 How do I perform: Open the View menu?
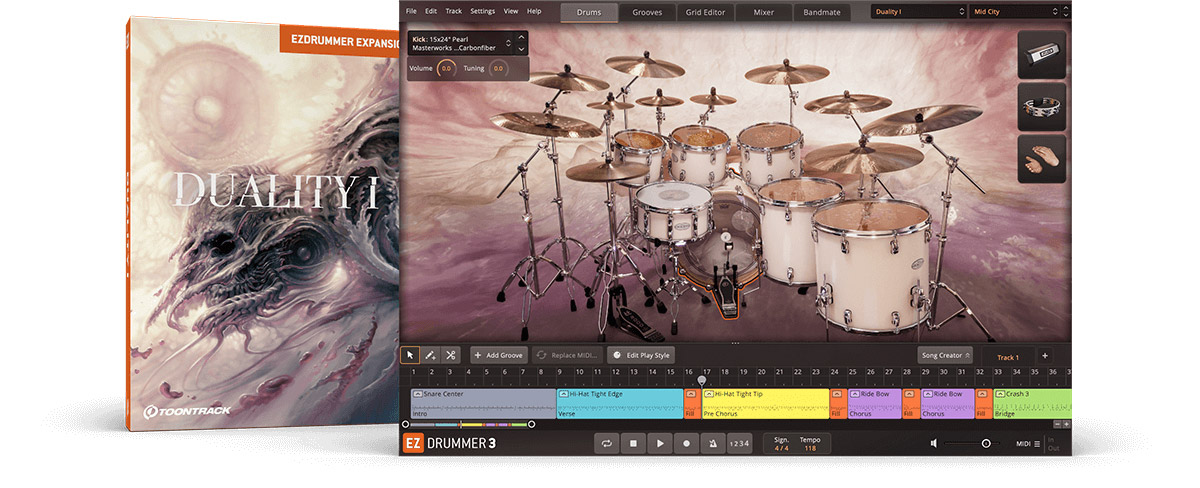coord(511,11)
